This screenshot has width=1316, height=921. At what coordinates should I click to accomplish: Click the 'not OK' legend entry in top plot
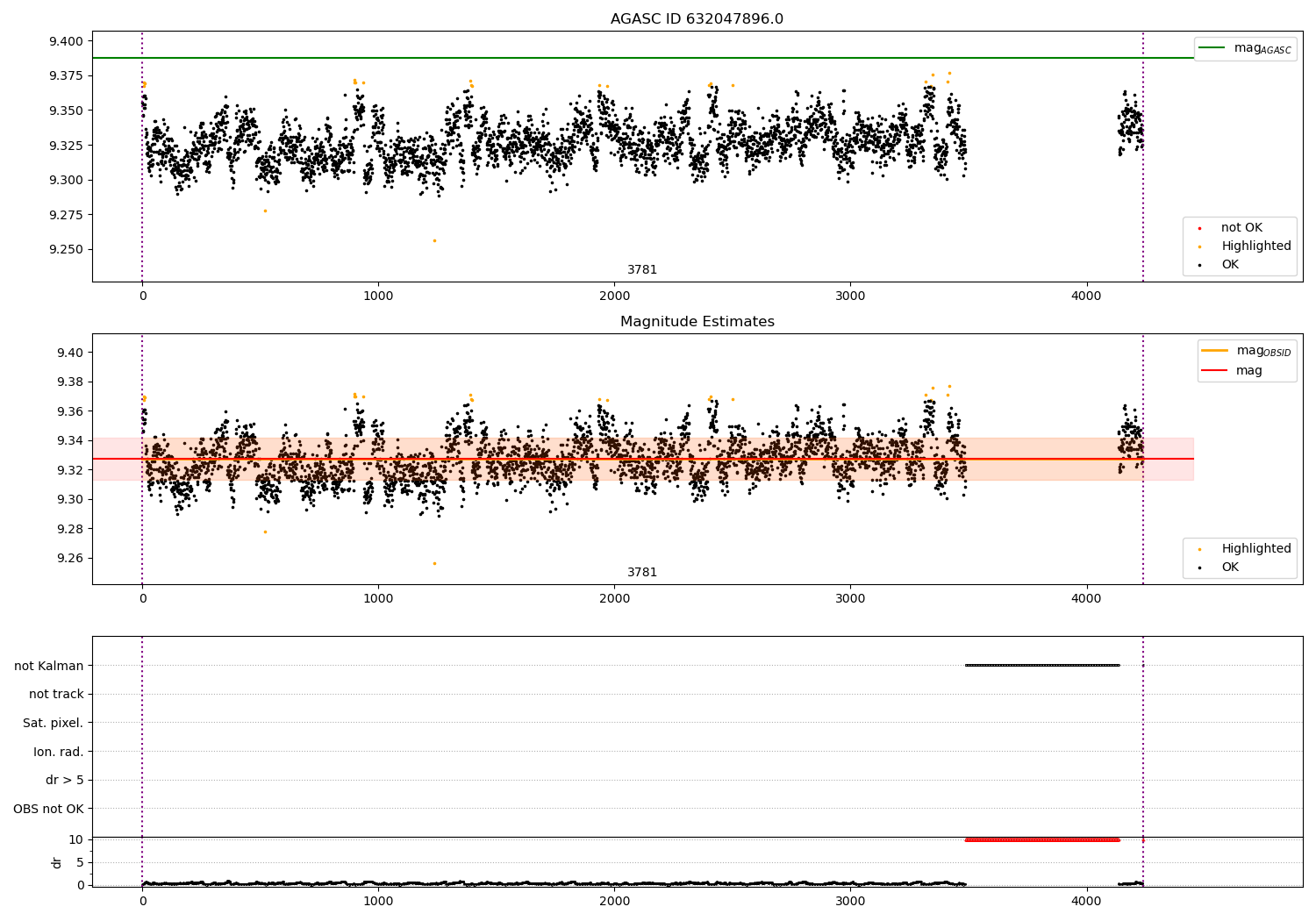click(1240, 228)
